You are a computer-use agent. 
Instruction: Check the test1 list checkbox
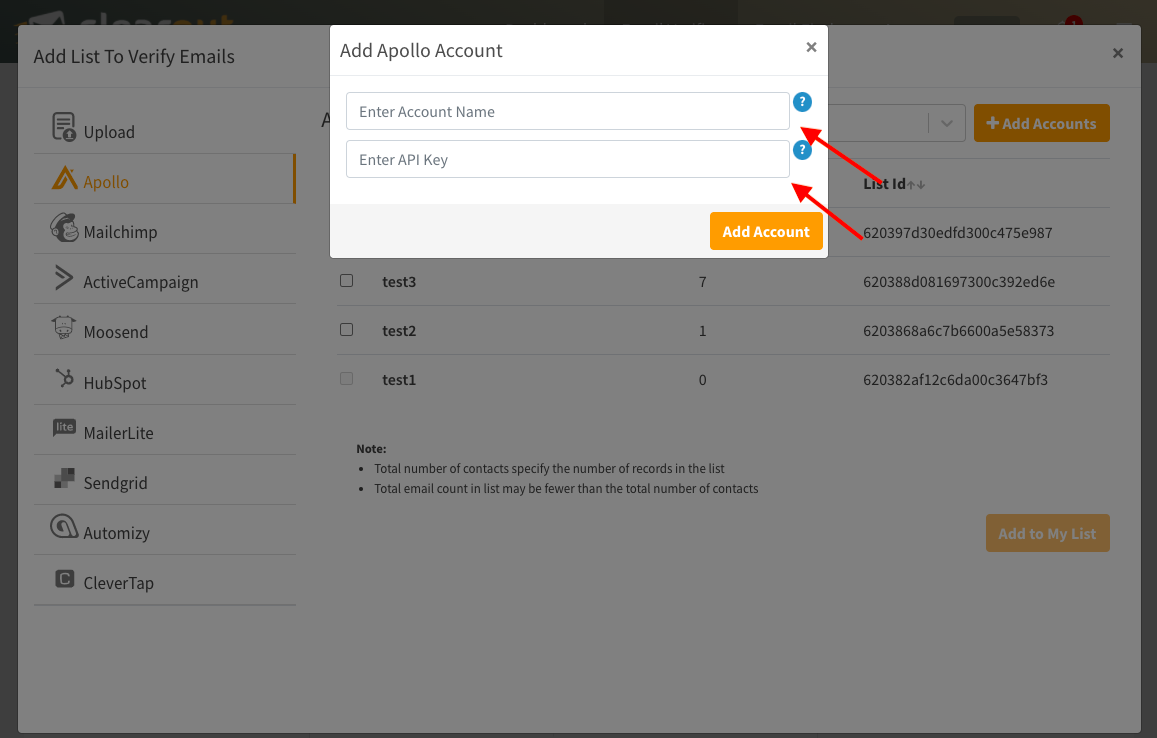[346, 379]
